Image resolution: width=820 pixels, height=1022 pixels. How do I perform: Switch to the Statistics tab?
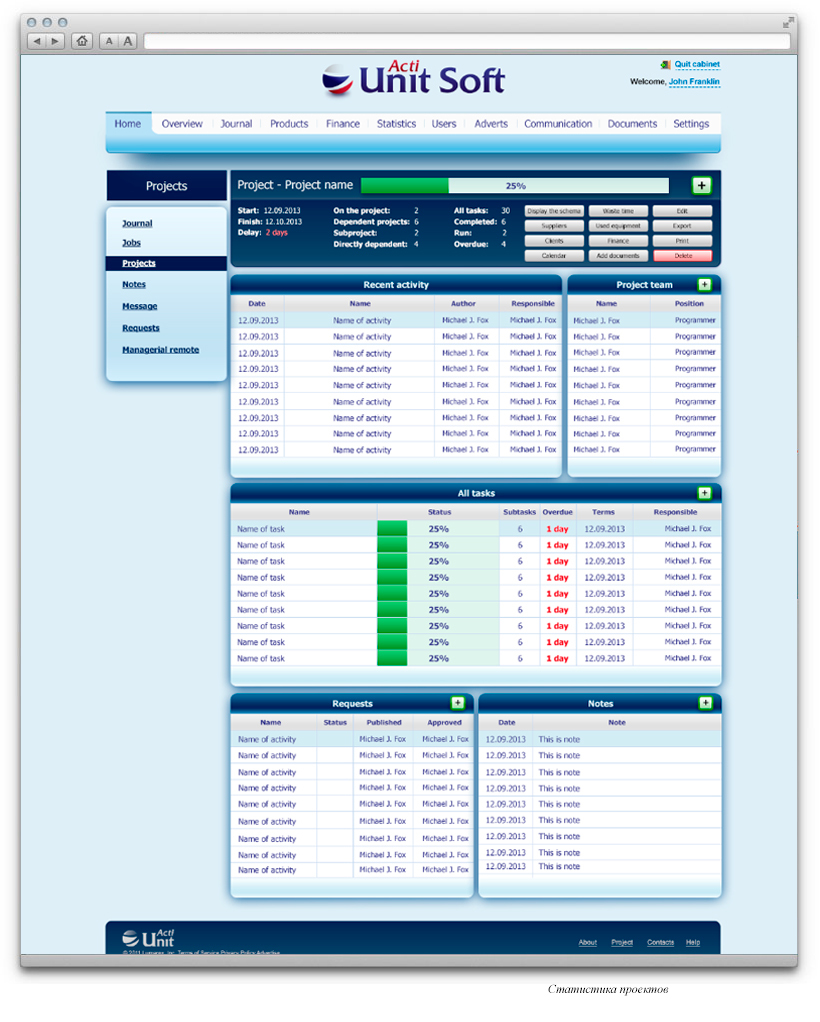pyautogui.click(x=396, y=124)
